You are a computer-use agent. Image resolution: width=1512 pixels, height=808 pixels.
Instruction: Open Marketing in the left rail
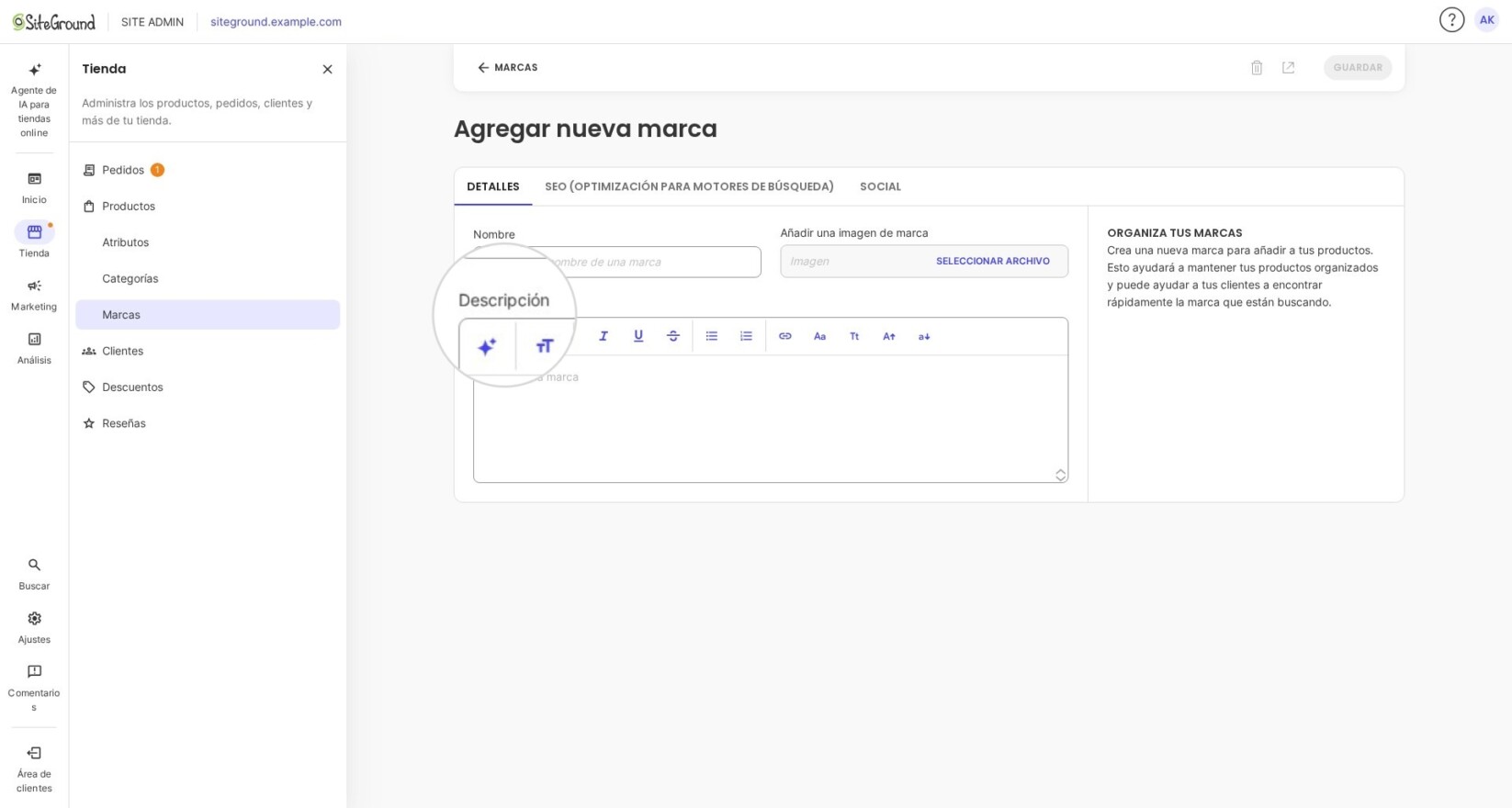pyautogui.click(x=34, y=295)
